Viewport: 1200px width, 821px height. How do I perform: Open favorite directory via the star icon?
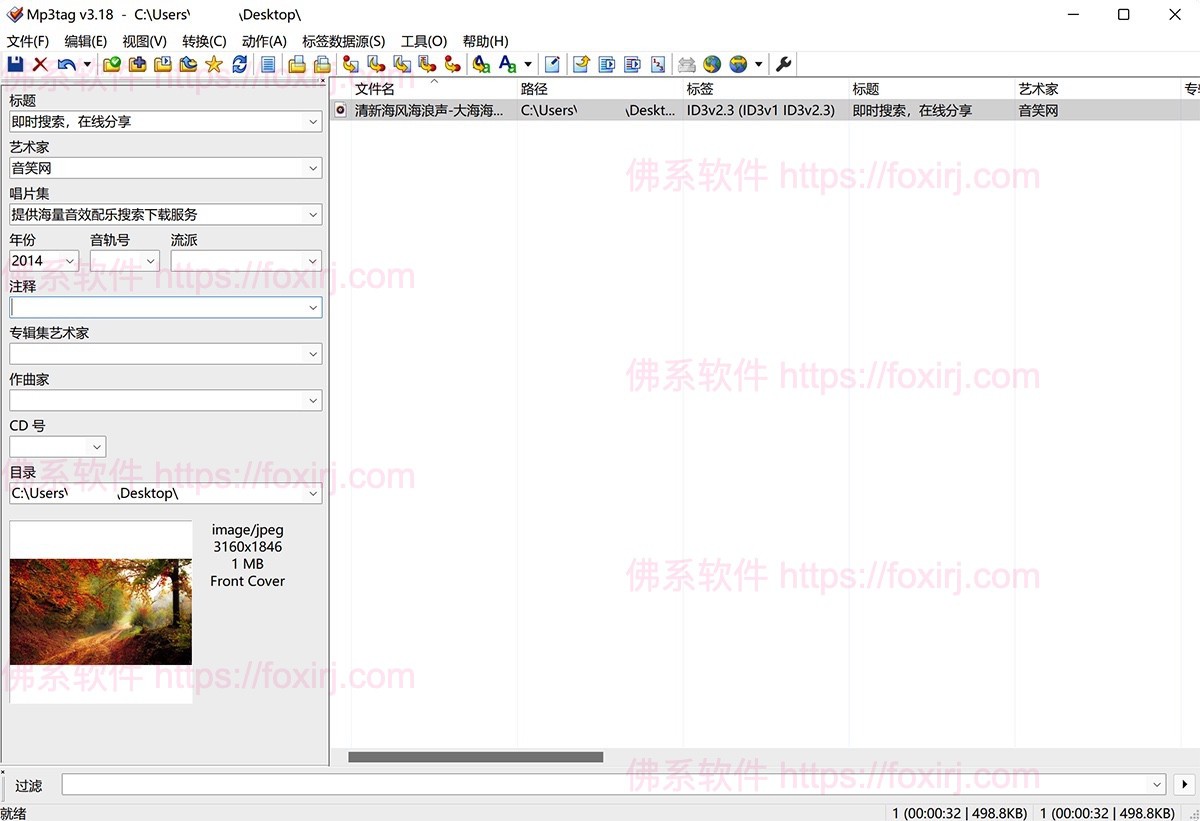pyautogui.click(x=213, y=64)
